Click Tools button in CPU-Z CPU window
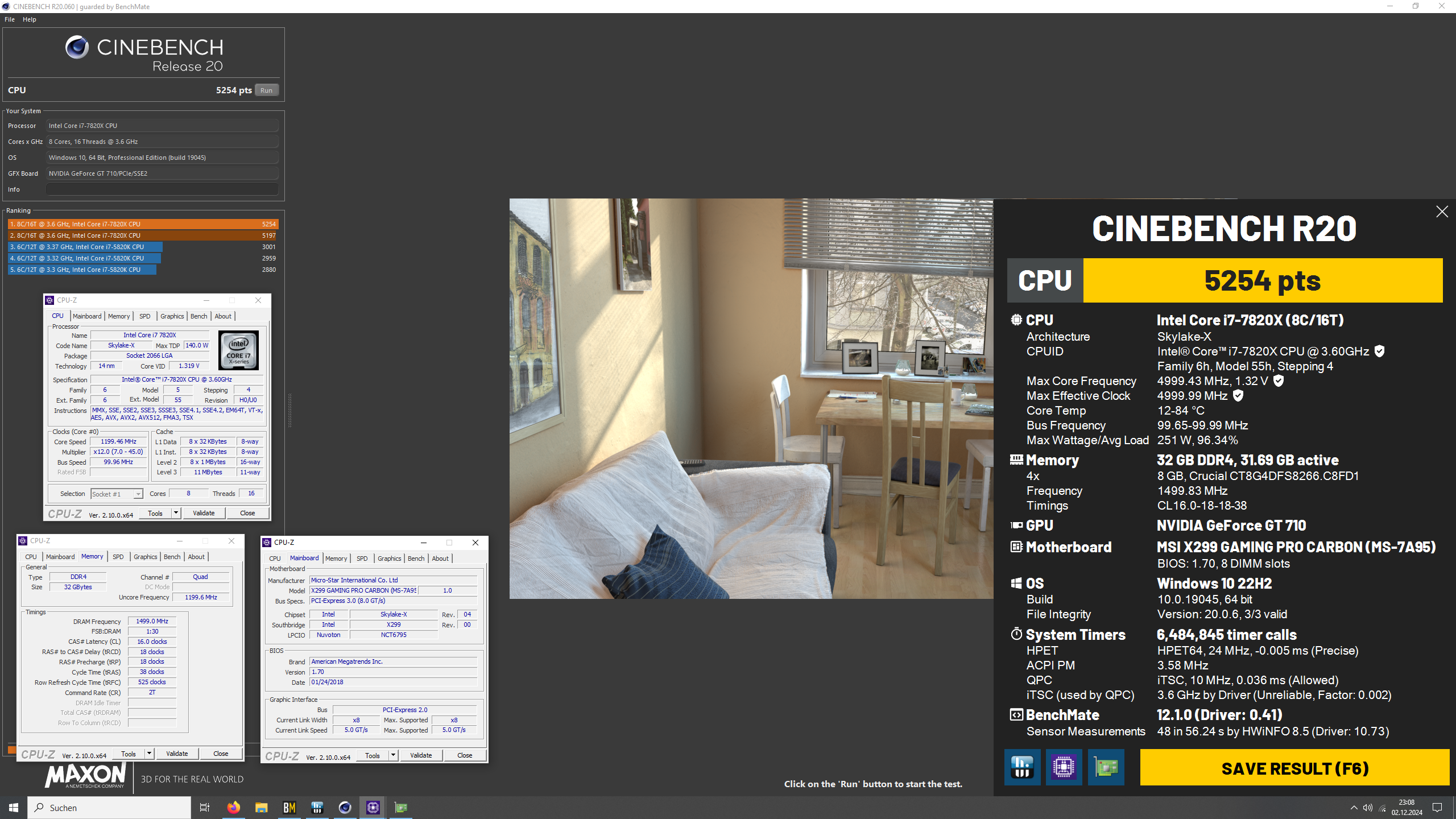The height and width of the screenshot is (819, 1456). tap(155, 513)
